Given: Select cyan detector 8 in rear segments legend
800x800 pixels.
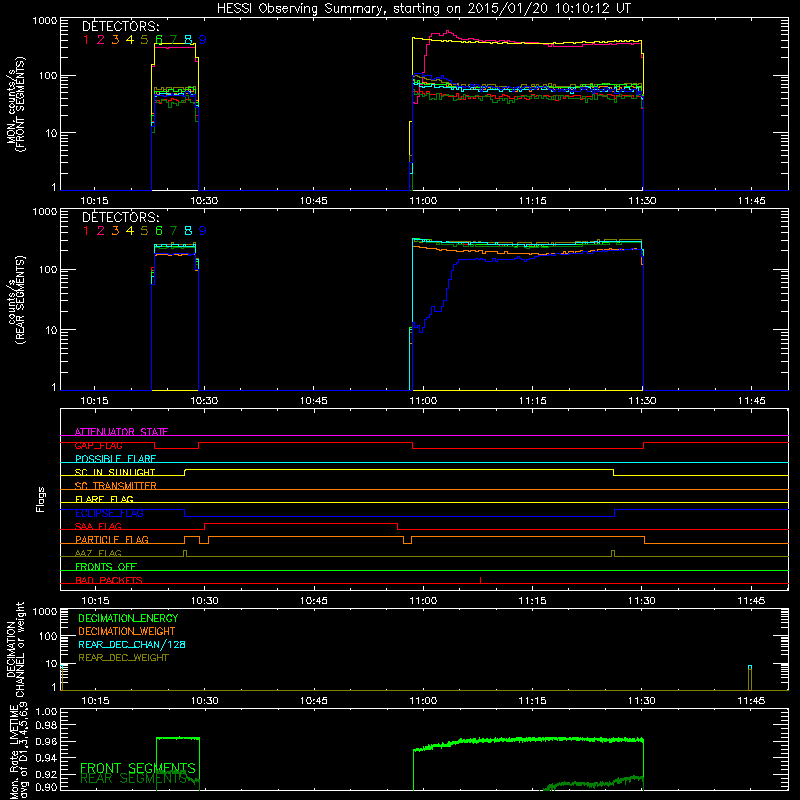Looking at the screenshot, I should [188, 231].
